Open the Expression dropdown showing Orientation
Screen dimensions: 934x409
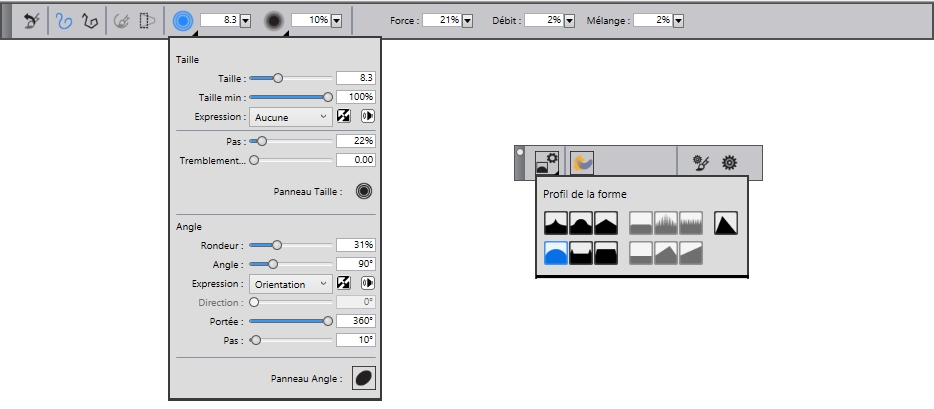[x=290, y=284]
